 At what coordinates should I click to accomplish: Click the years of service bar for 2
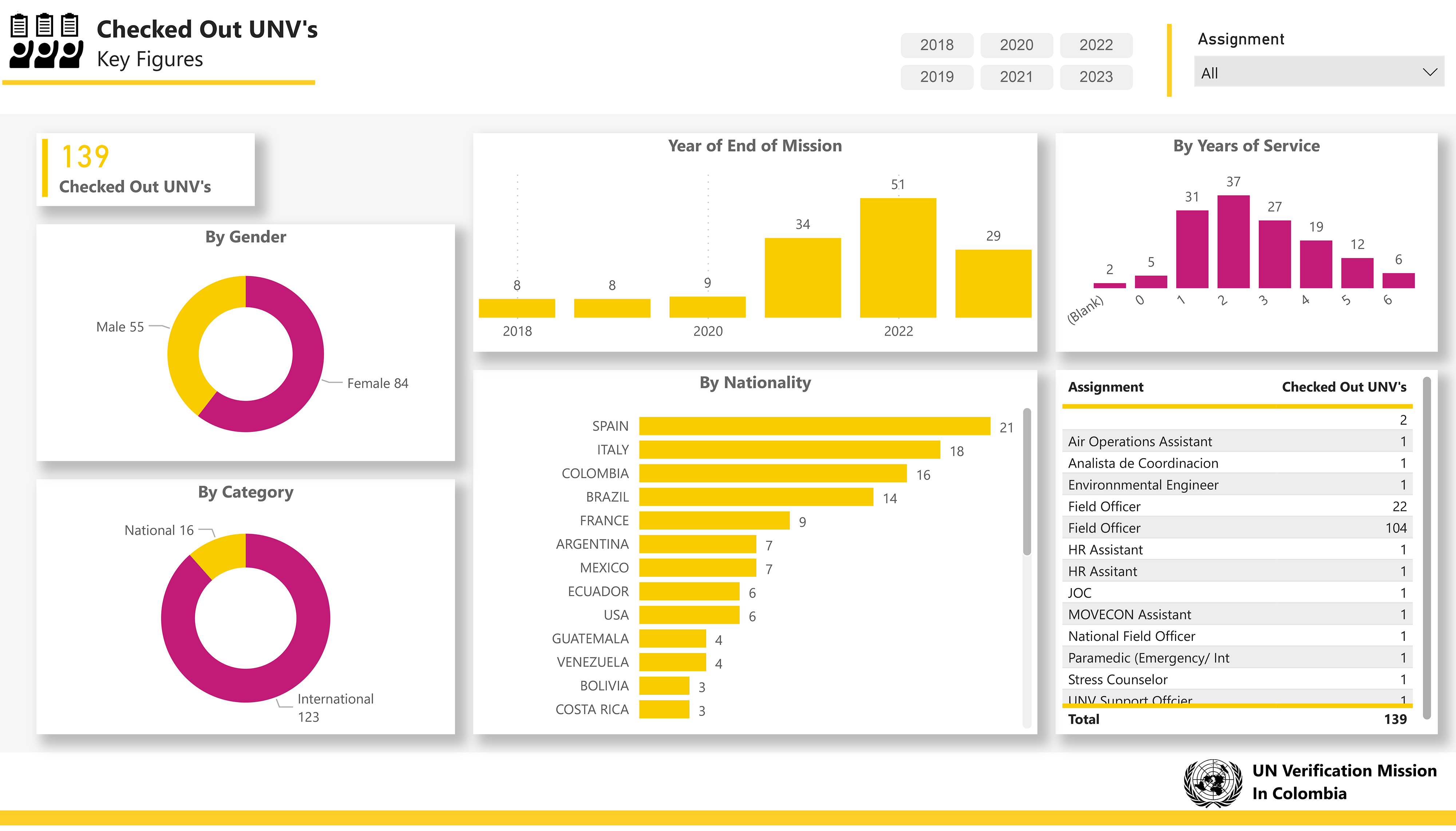[x=1233, y=242]
